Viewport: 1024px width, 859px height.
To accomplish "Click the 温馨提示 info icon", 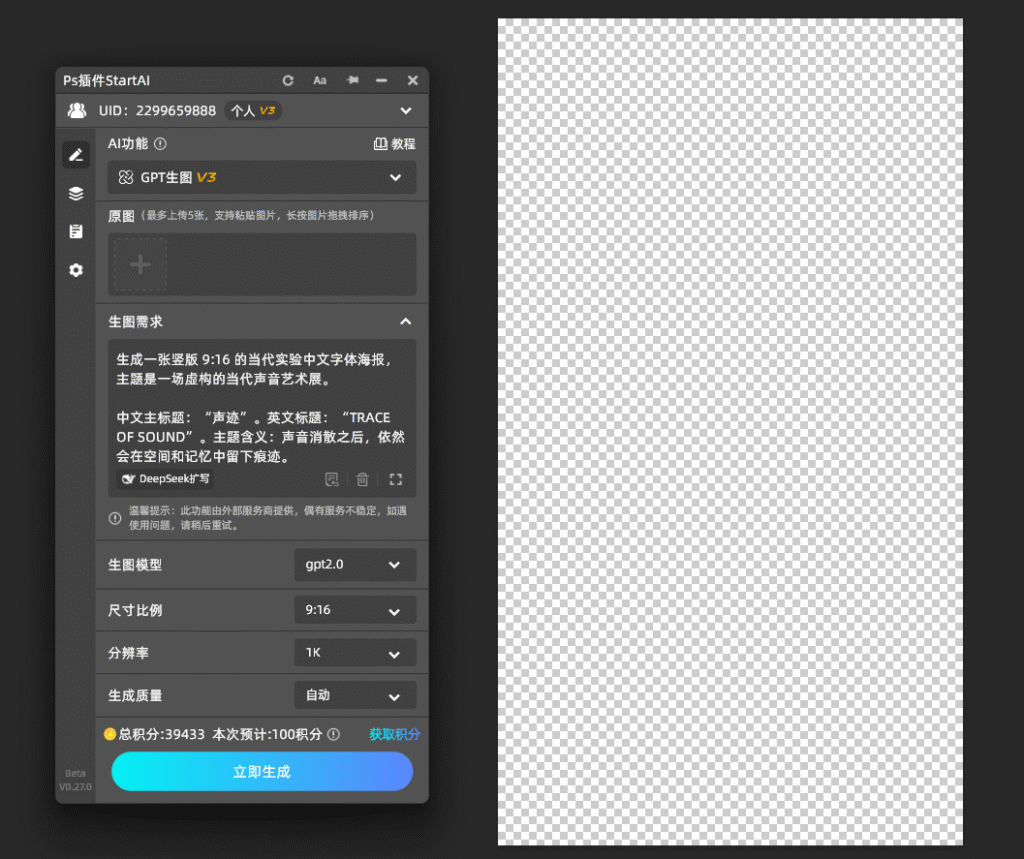I will (x=115, y=519).
